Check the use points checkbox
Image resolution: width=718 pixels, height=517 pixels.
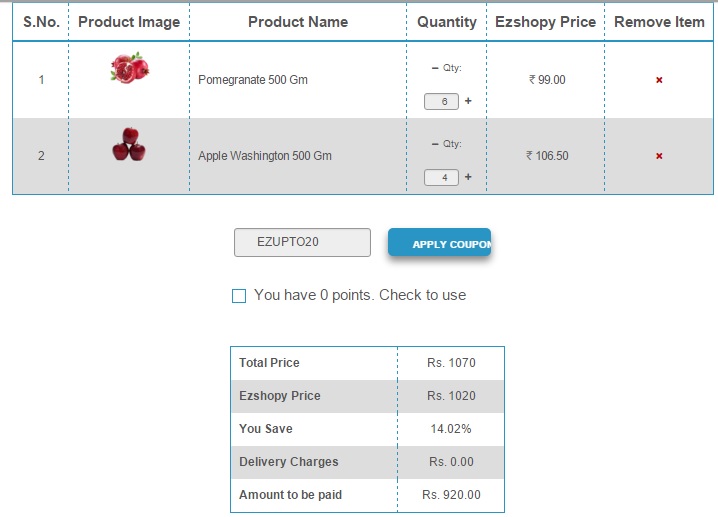[x=239, y=296]
